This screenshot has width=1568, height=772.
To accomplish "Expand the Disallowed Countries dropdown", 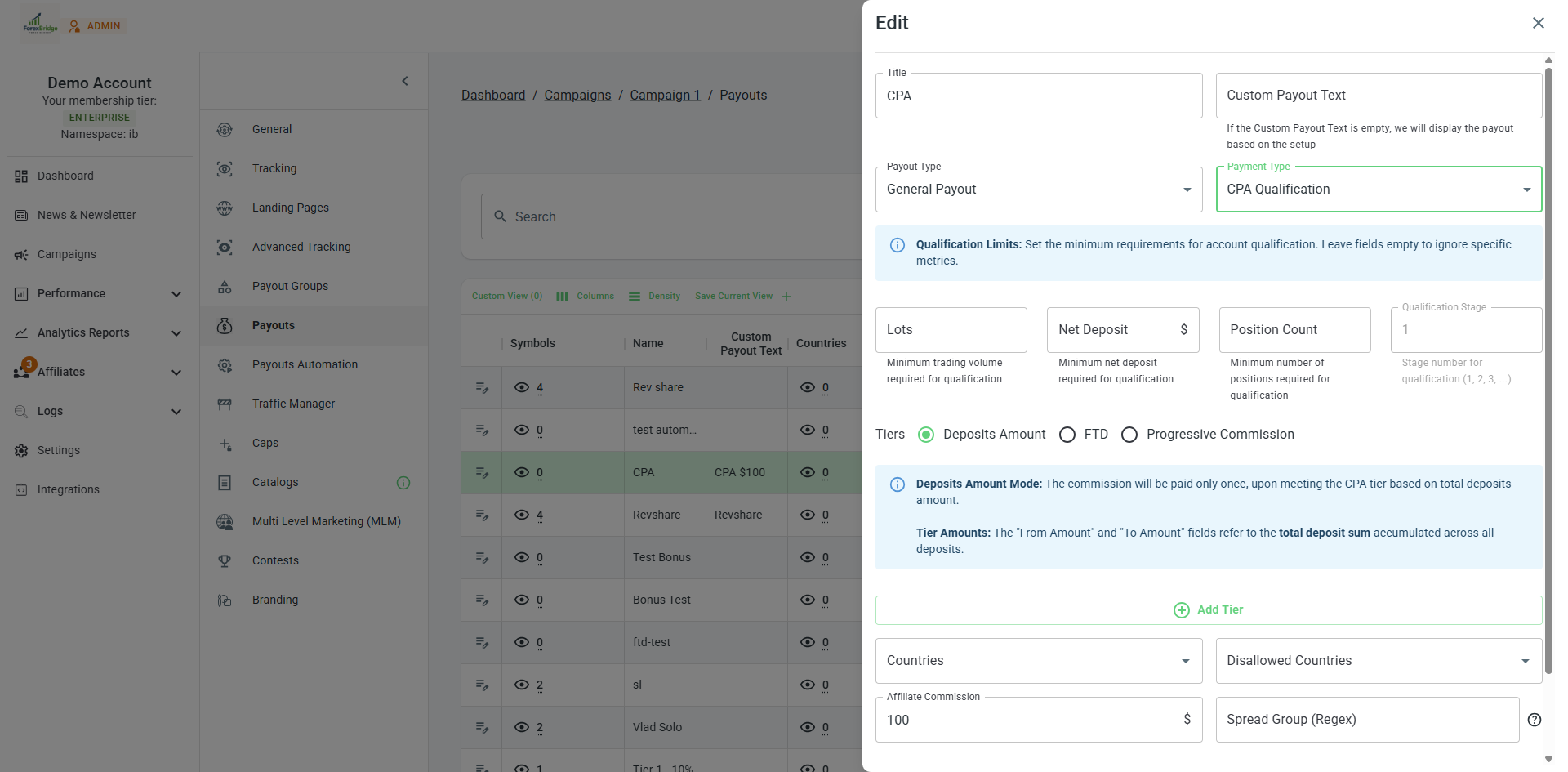I will pos(1378,661).
